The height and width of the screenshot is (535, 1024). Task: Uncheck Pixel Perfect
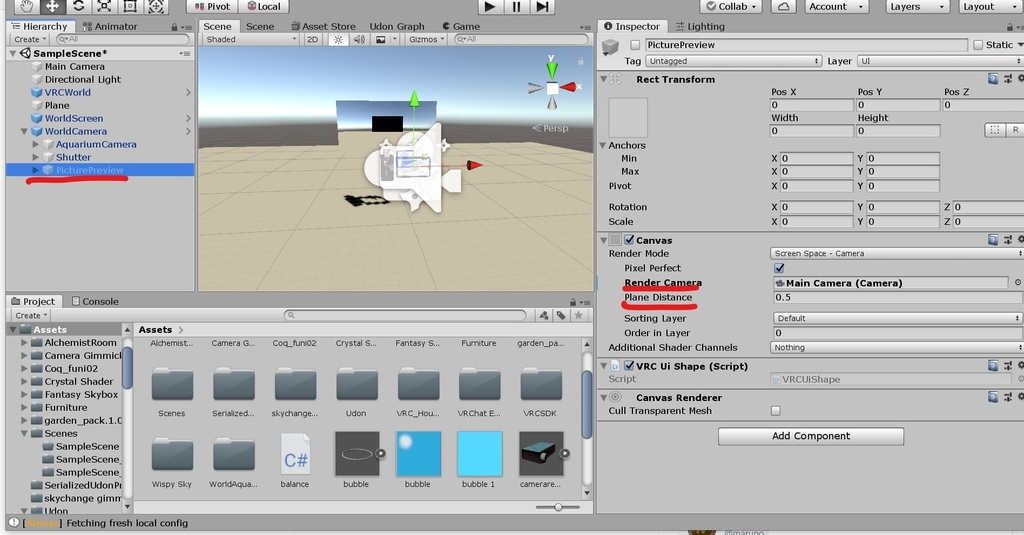779,268
